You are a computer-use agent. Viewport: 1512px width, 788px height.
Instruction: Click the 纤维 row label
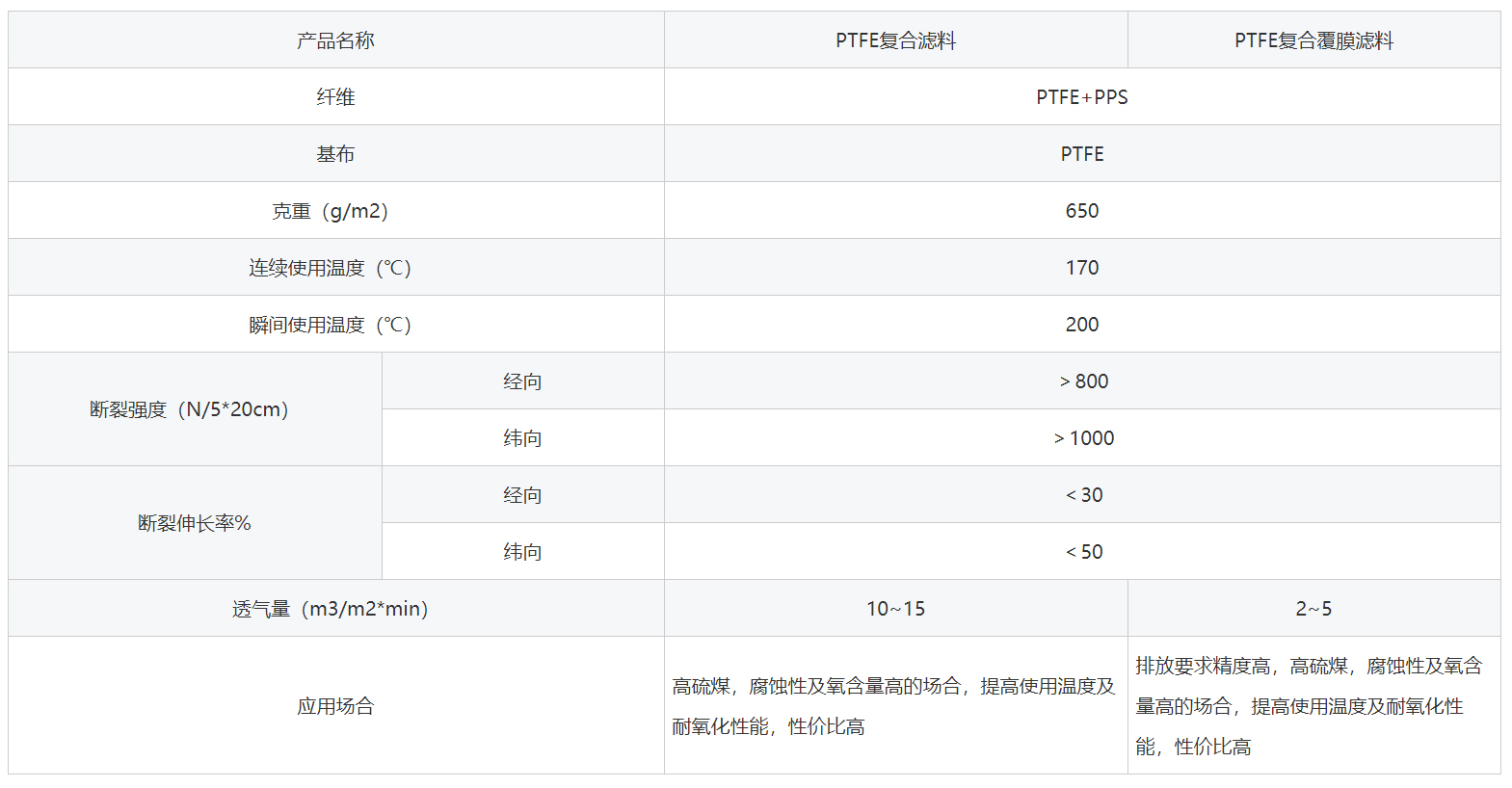(335, 97)
